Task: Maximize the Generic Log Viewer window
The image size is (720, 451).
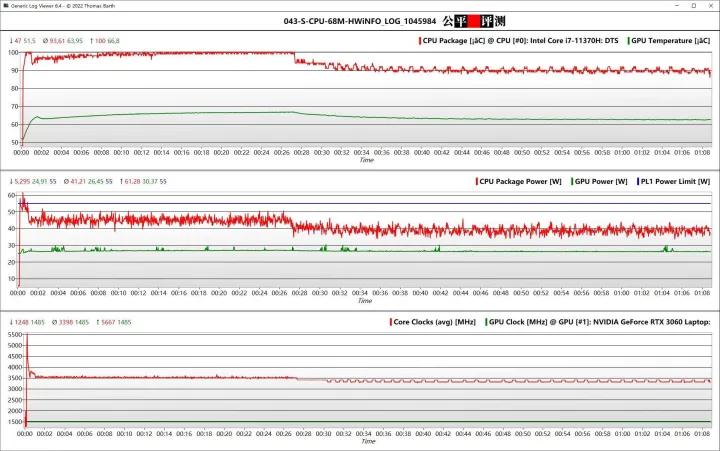Action: point(694,6)
